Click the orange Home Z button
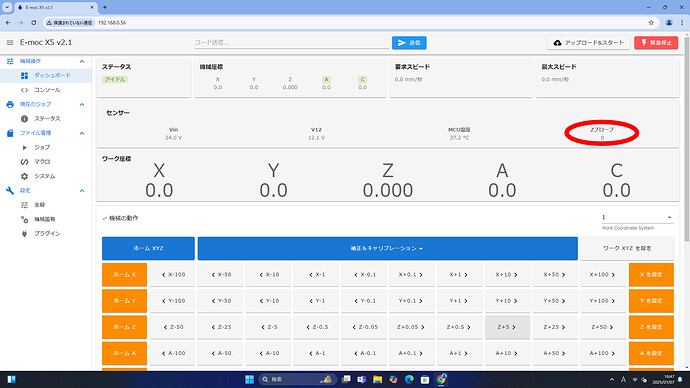The image size is (690, 388). click(125, 327)
